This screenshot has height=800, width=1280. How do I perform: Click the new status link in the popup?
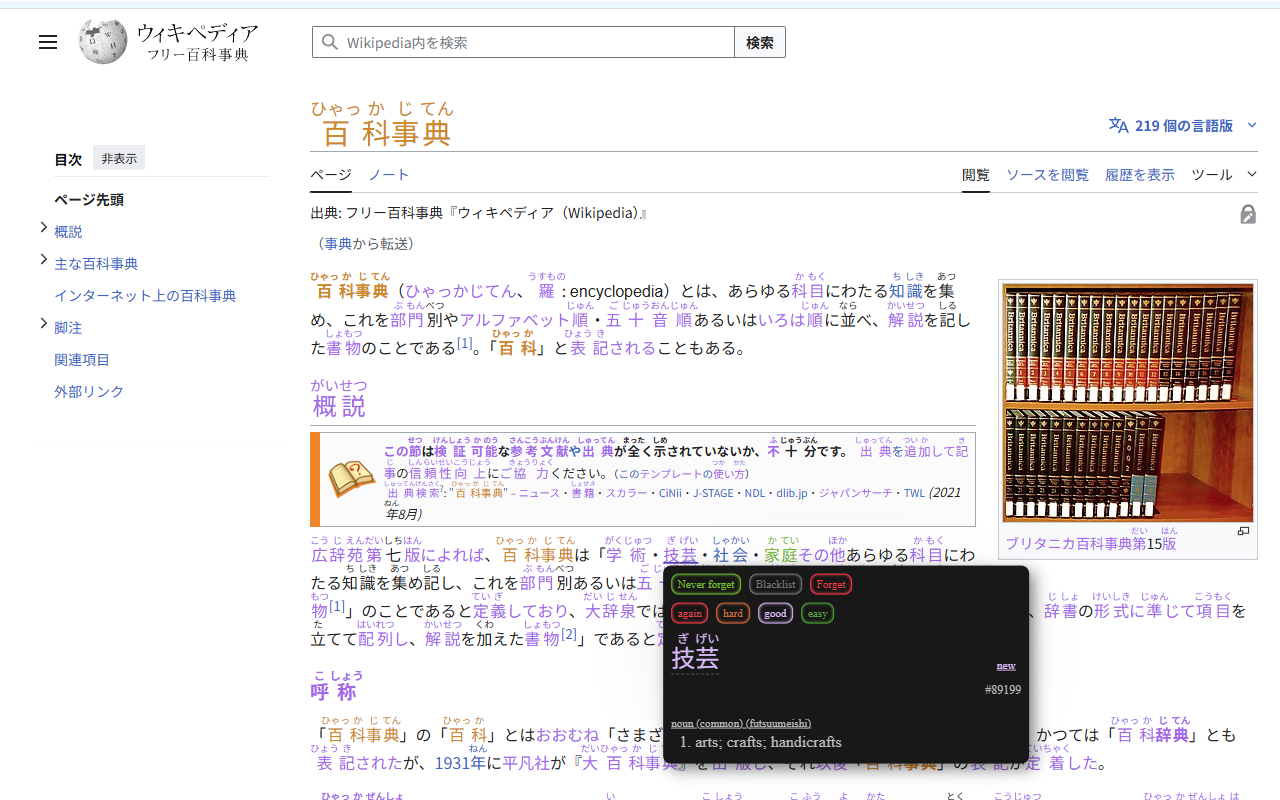1005,665
